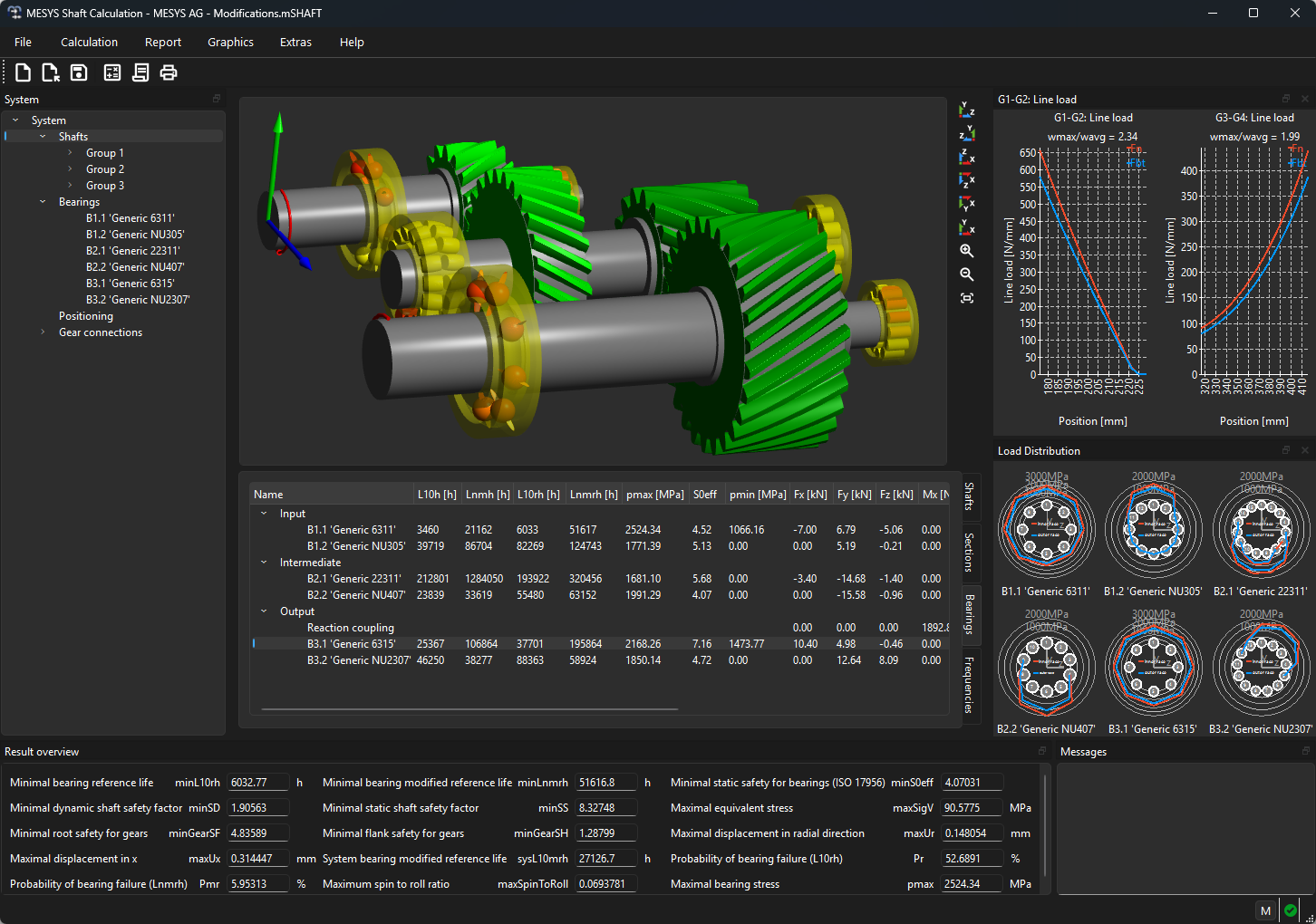Screen dimensions: 1316x924
Task: Zoom in on the 3D view
Action: [x=967, y=251]
